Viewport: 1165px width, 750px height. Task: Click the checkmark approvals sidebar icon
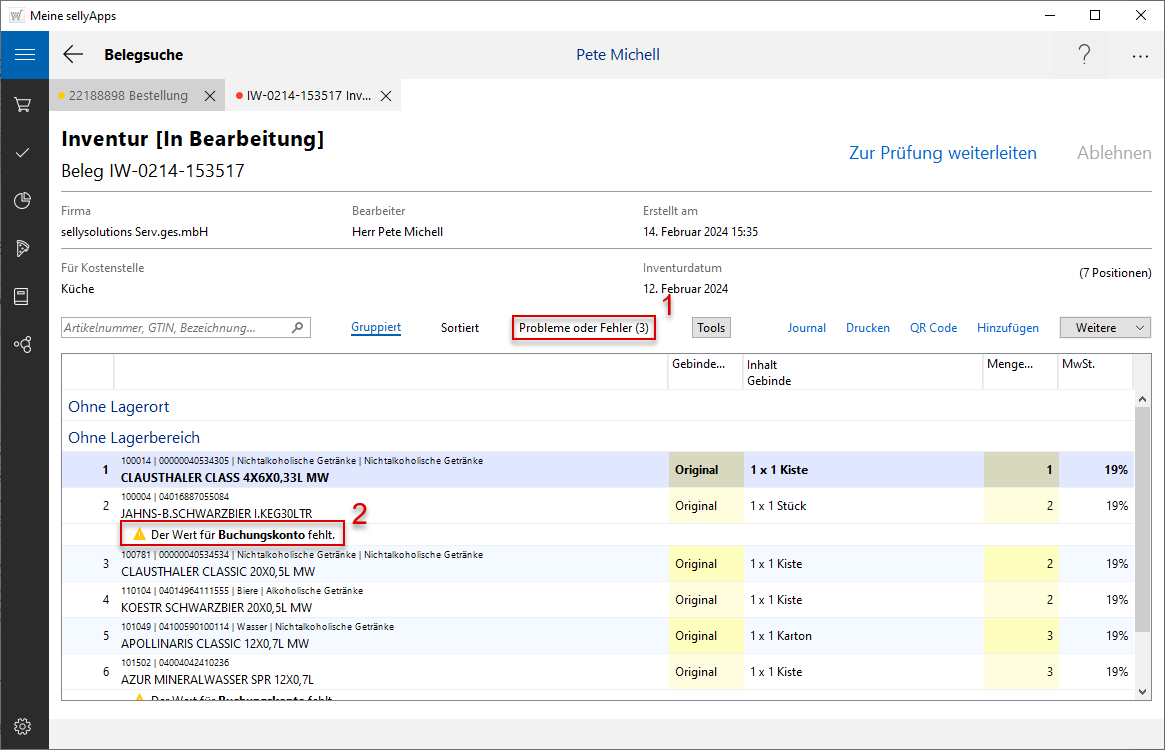24,152
